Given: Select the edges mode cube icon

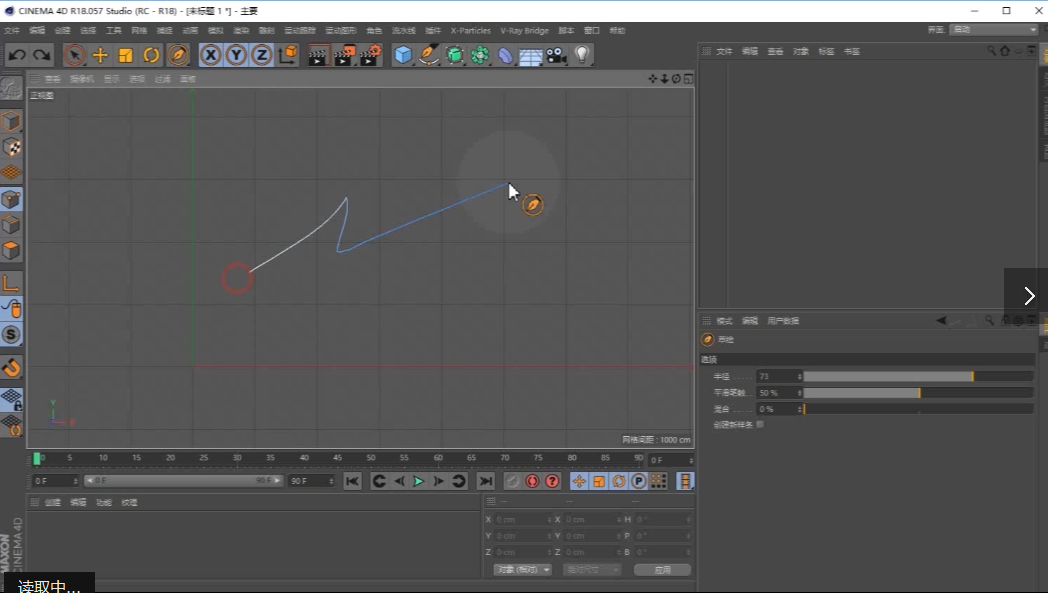Looking at the screenshot, I should (11, 225).
